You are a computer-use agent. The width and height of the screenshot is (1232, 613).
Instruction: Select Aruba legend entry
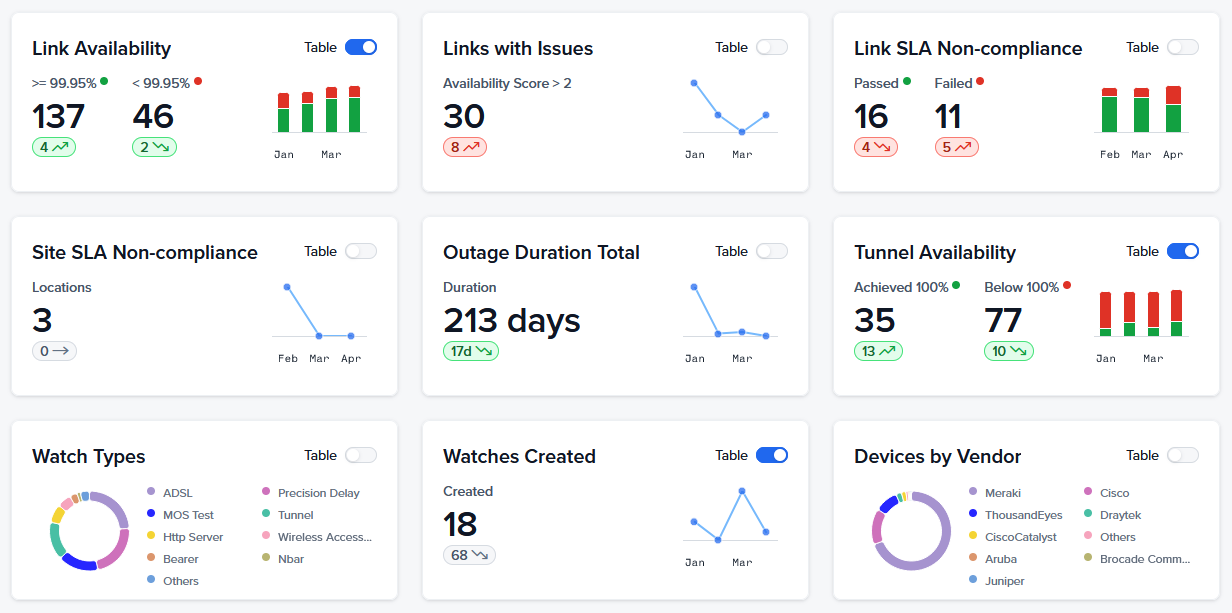click(992, 559)
